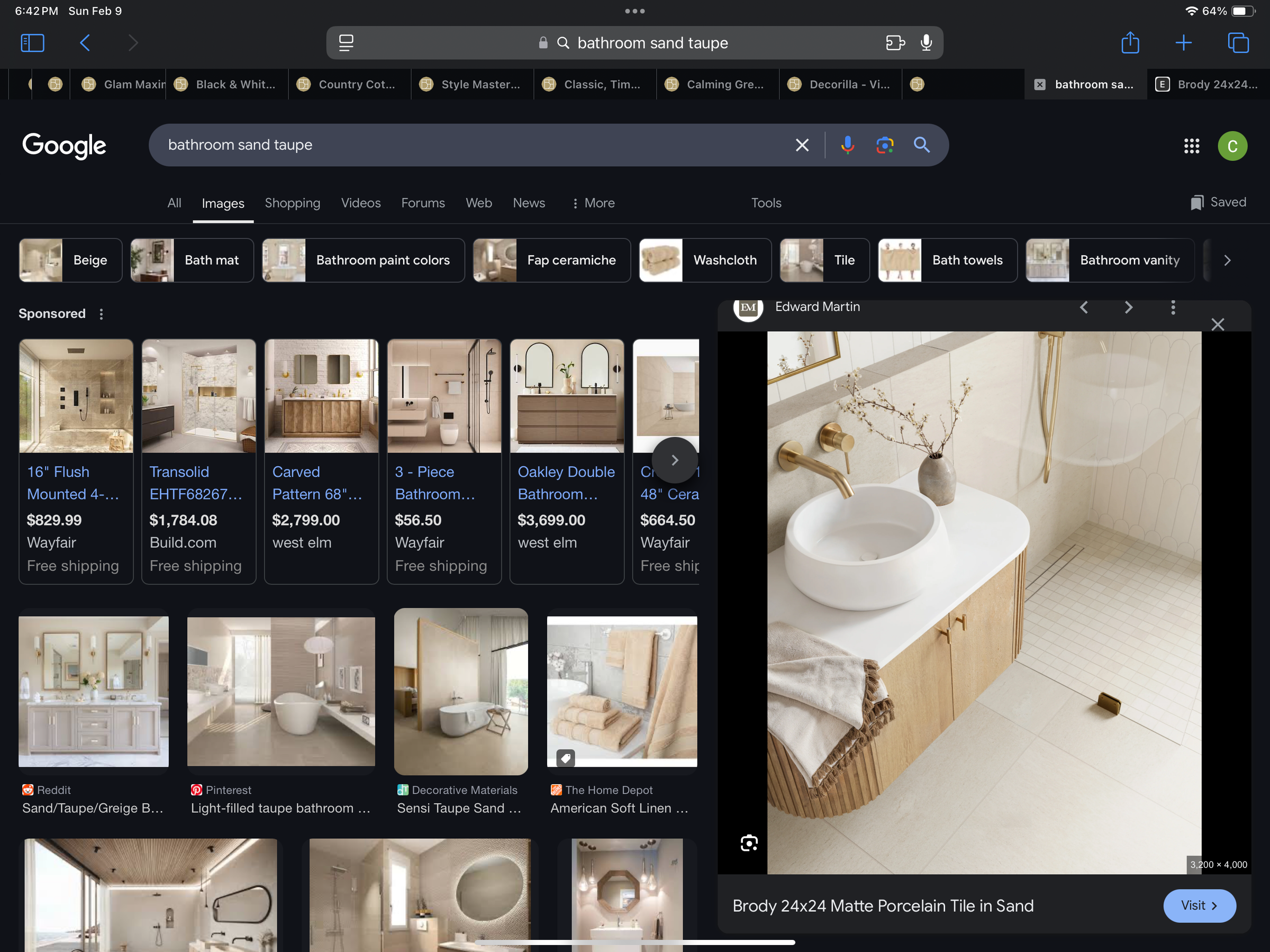Go back using Safari back arrow
Viewport: 1270px width, 952px height.
coord(84,42)
